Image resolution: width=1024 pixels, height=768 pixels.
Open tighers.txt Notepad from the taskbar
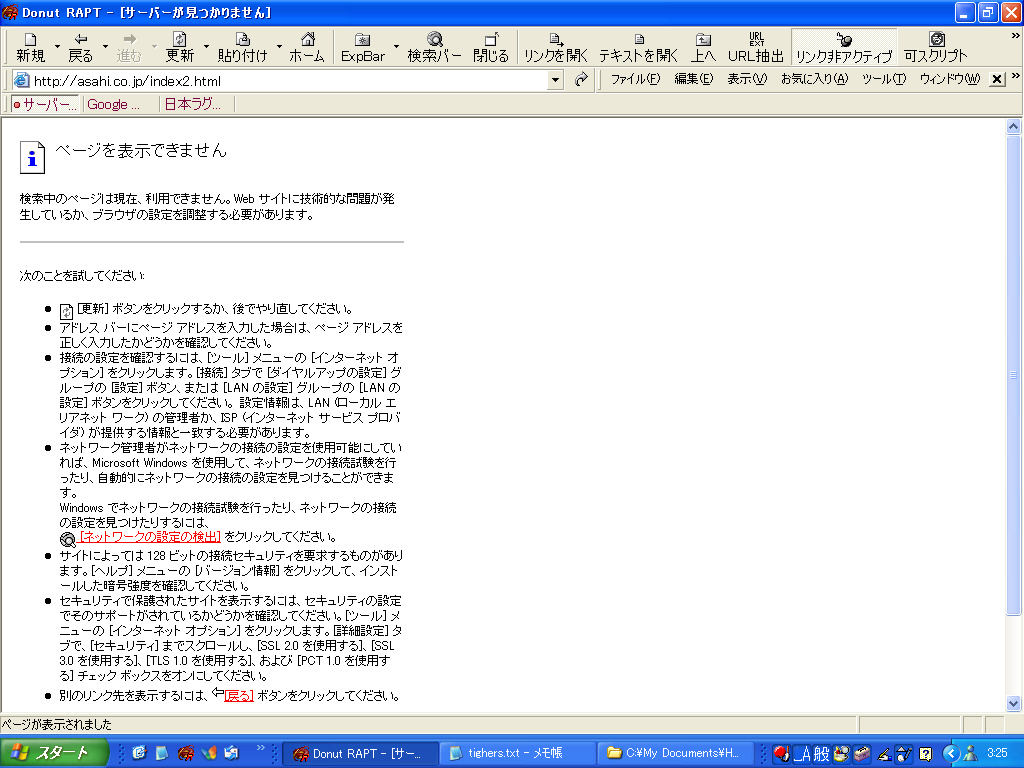(x=512, y=753)
